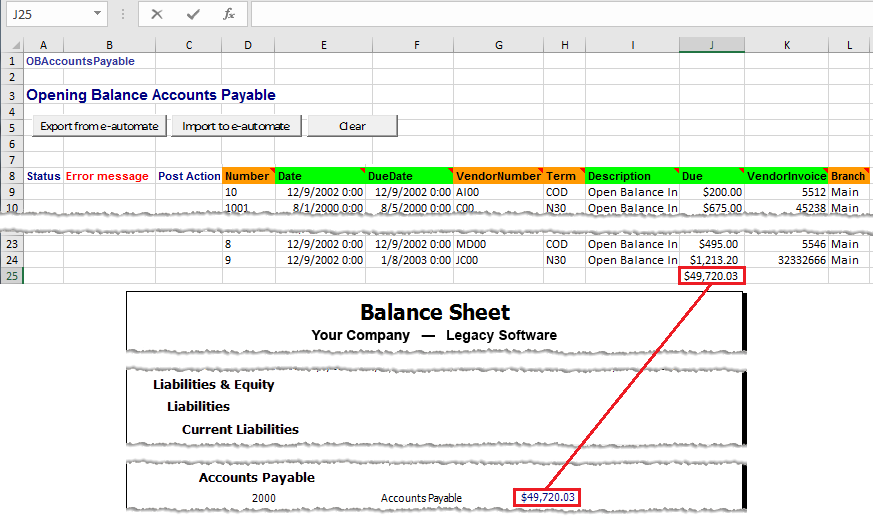Click the green DueDate header cell
Viewport: 873px width, 516px height.
(409, 176)
